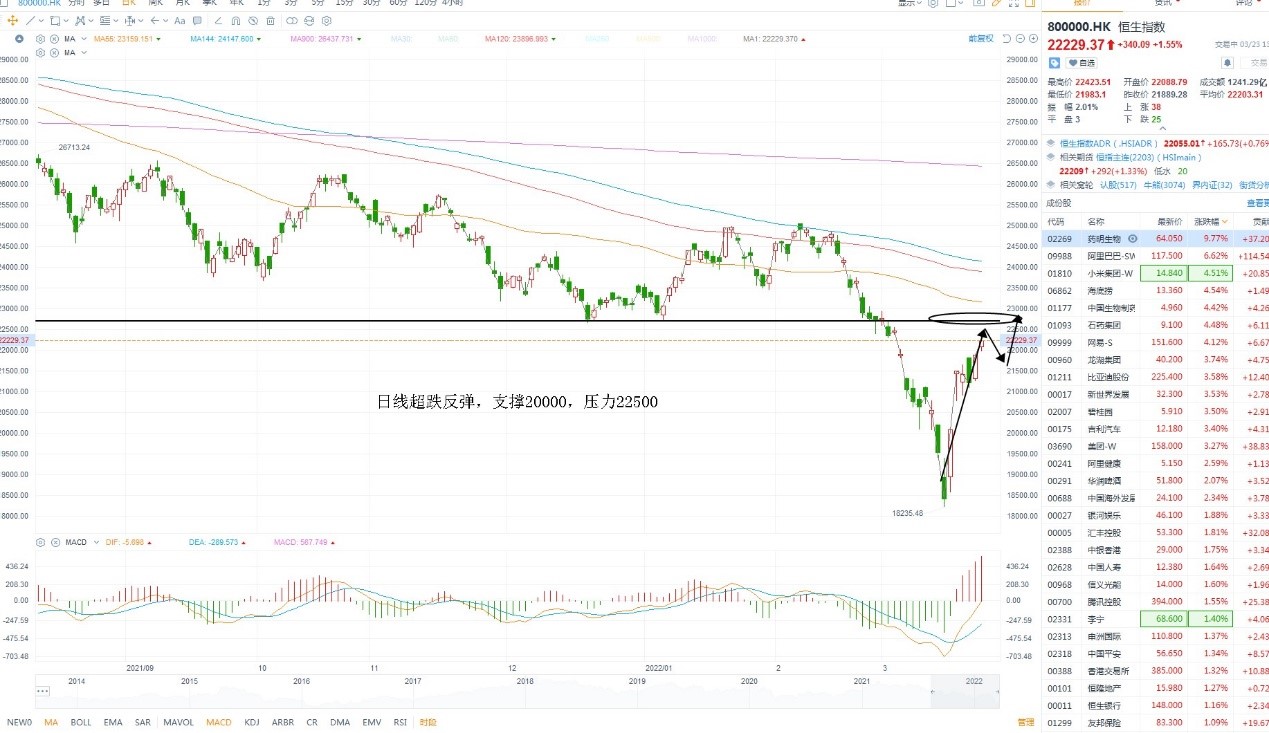The width and height of the screenshot is (1269, 733).
Task: Open the 前复权 adjustment selector
Action: click(981, 39)
